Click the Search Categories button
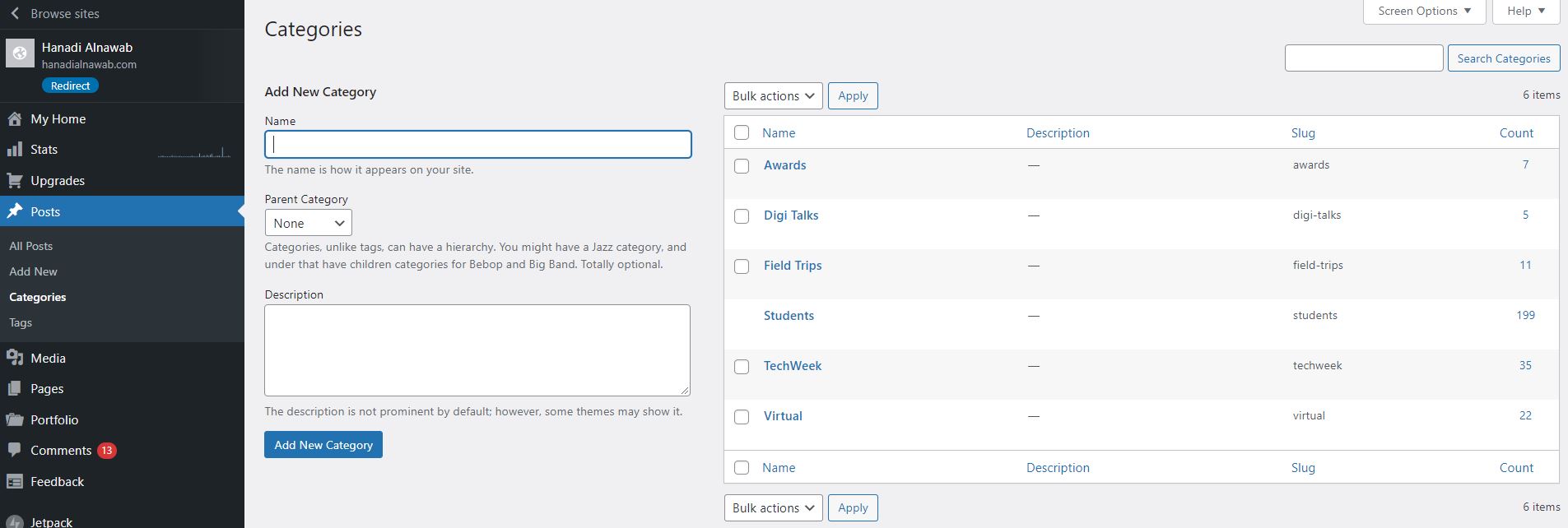Viewport: 1568px width, 528px height. [1503, 58]
